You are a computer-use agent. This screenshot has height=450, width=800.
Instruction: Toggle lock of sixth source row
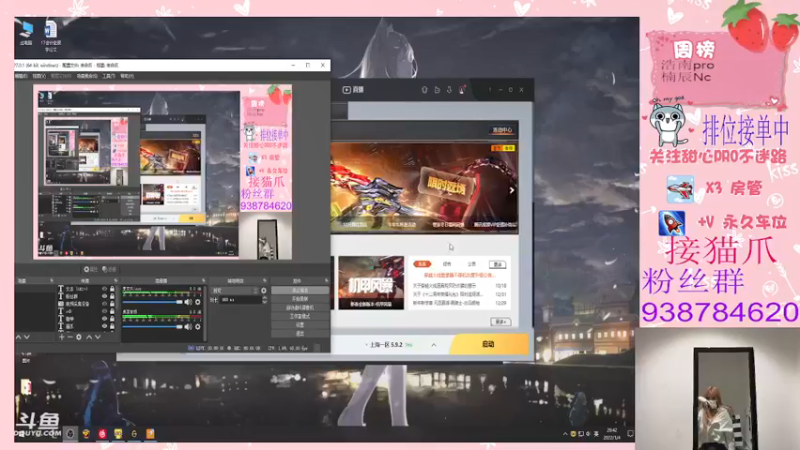click(112, 326)
